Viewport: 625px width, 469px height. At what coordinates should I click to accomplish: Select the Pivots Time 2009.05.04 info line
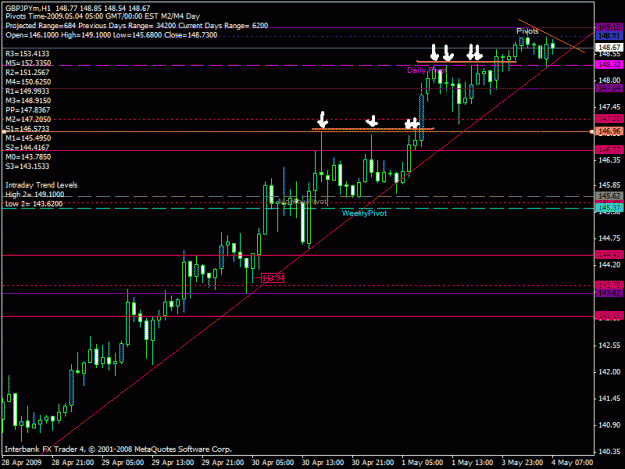(x=103, y=16)
